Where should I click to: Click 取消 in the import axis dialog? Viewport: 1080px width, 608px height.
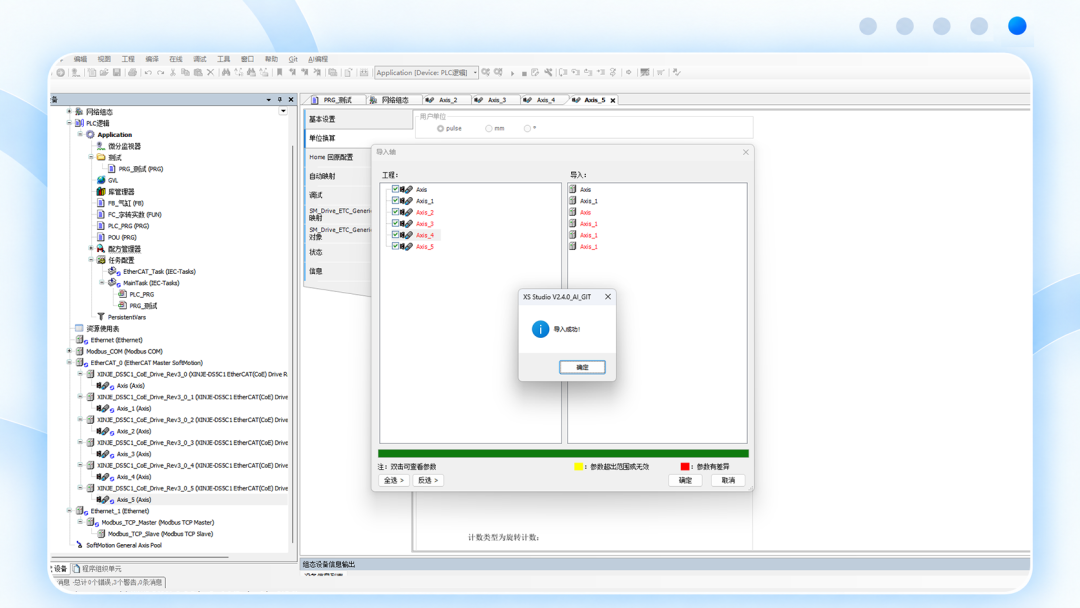[728, 480]
